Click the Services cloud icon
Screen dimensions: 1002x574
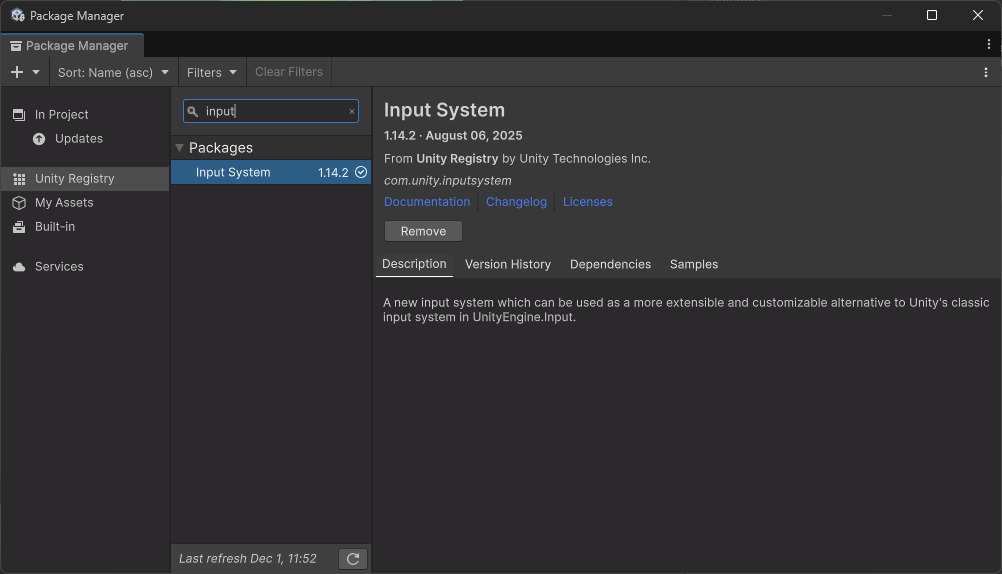click(19, 267)
